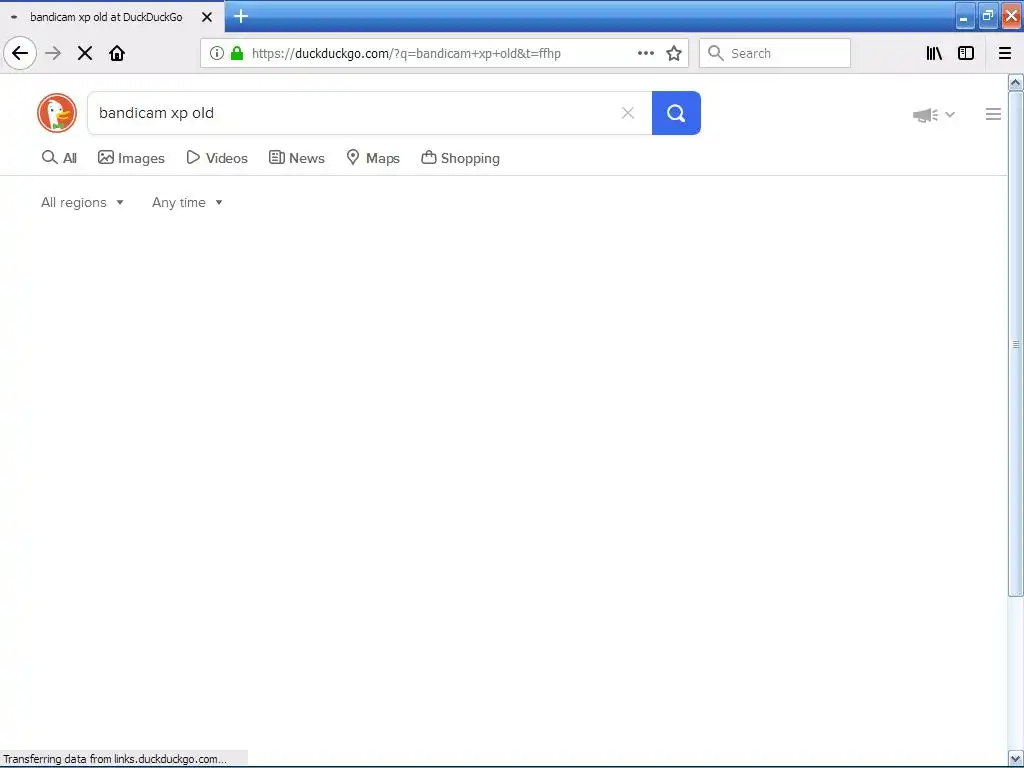Open page actions three-dot menu
This screenshot has width=1024, height=768.
click(645, 53)
